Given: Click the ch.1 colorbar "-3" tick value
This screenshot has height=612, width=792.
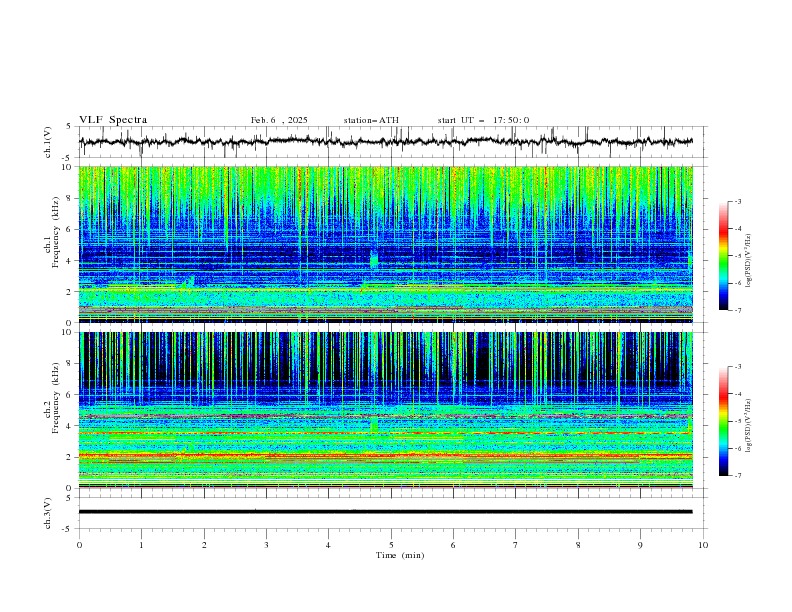Looking at the screenshot, I should coord(738,201).
